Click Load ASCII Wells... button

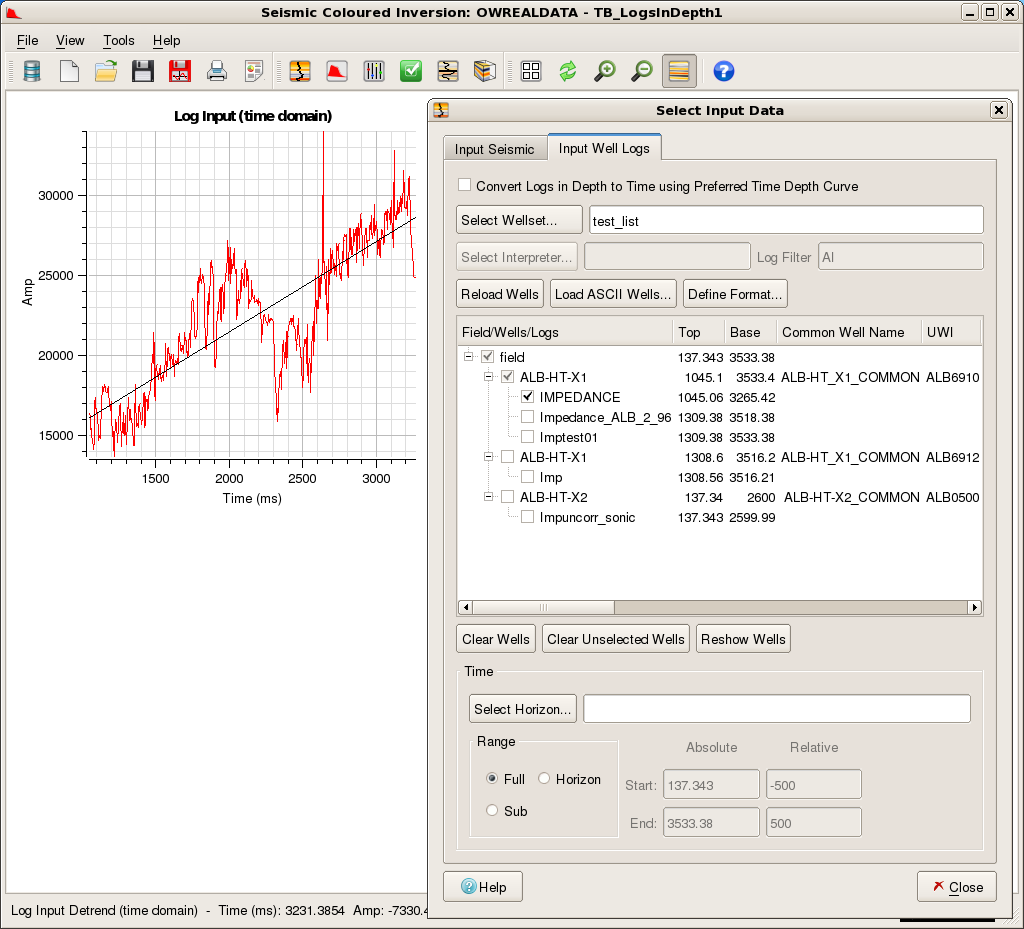613,294
